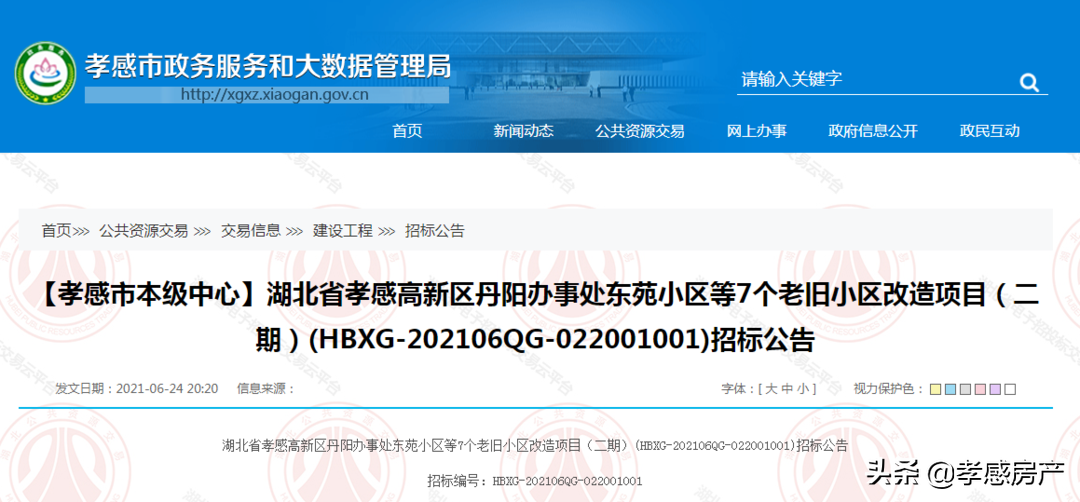Click the 字体 label

(738, 389)
